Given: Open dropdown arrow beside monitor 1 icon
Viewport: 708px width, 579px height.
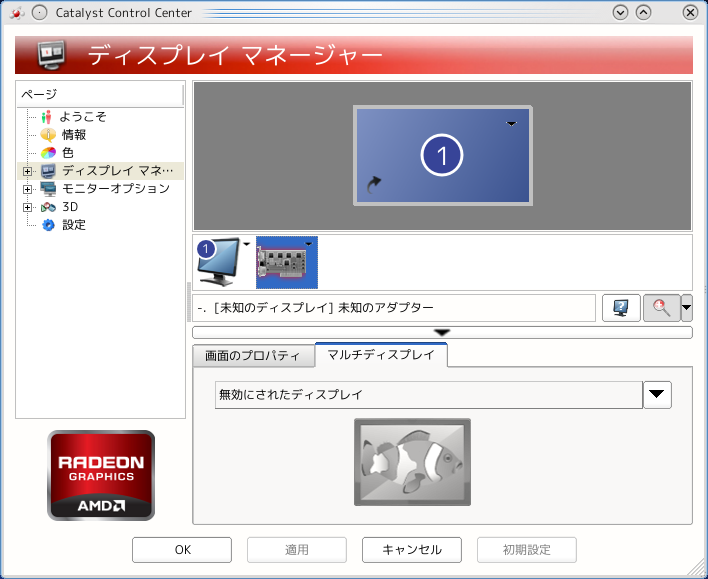Looking at the screenshot, I should (247, 244).
